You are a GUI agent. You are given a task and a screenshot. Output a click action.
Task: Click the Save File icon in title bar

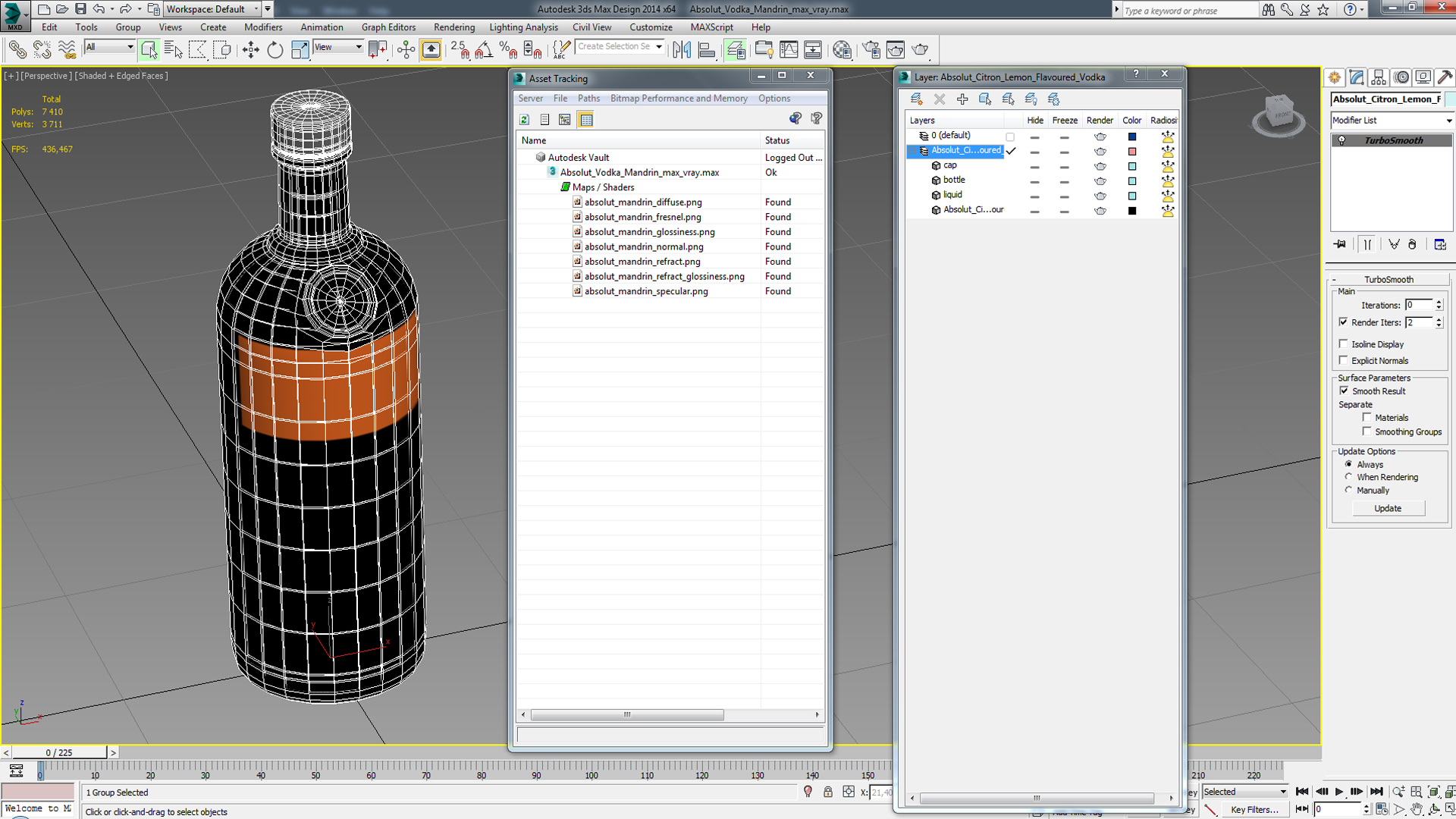click(x=80, y=9)
